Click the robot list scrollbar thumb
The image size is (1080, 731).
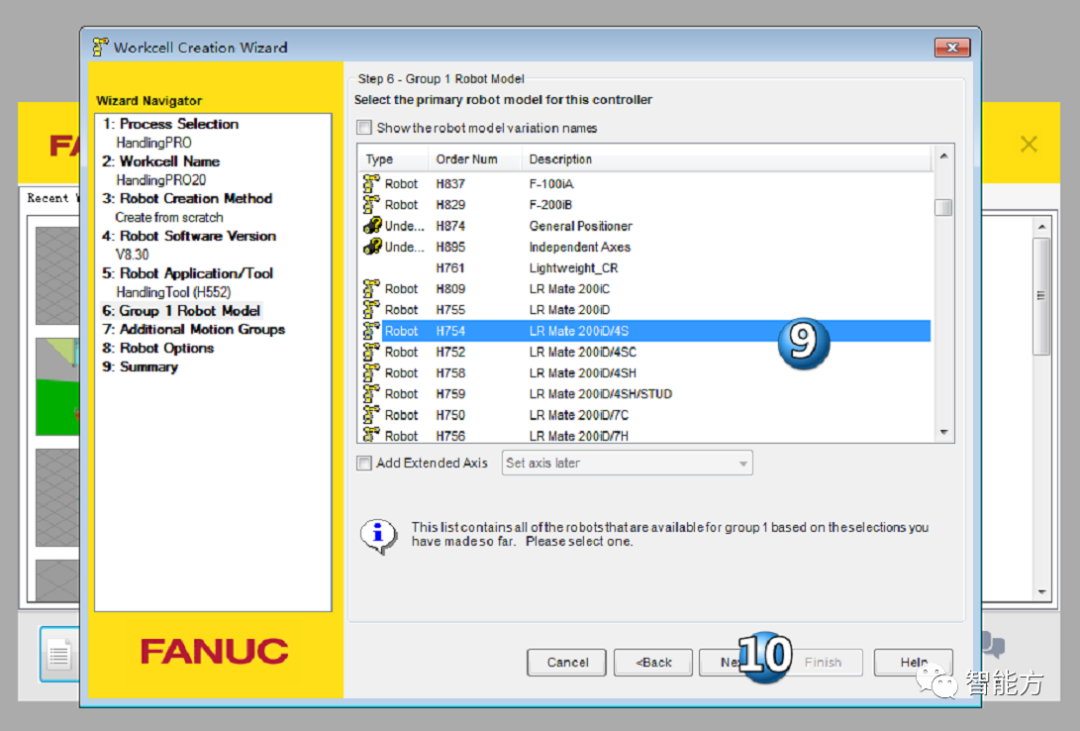[944, 207]
